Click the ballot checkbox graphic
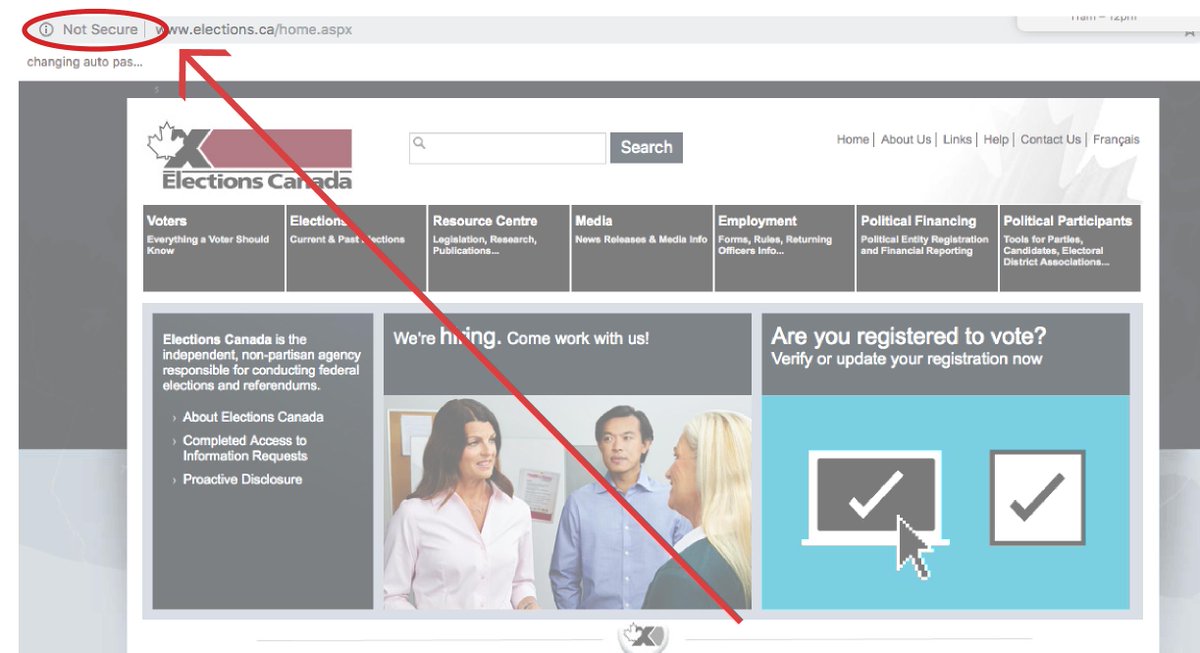Viewport: 1200px width, 653px height. coord(1037,497)
